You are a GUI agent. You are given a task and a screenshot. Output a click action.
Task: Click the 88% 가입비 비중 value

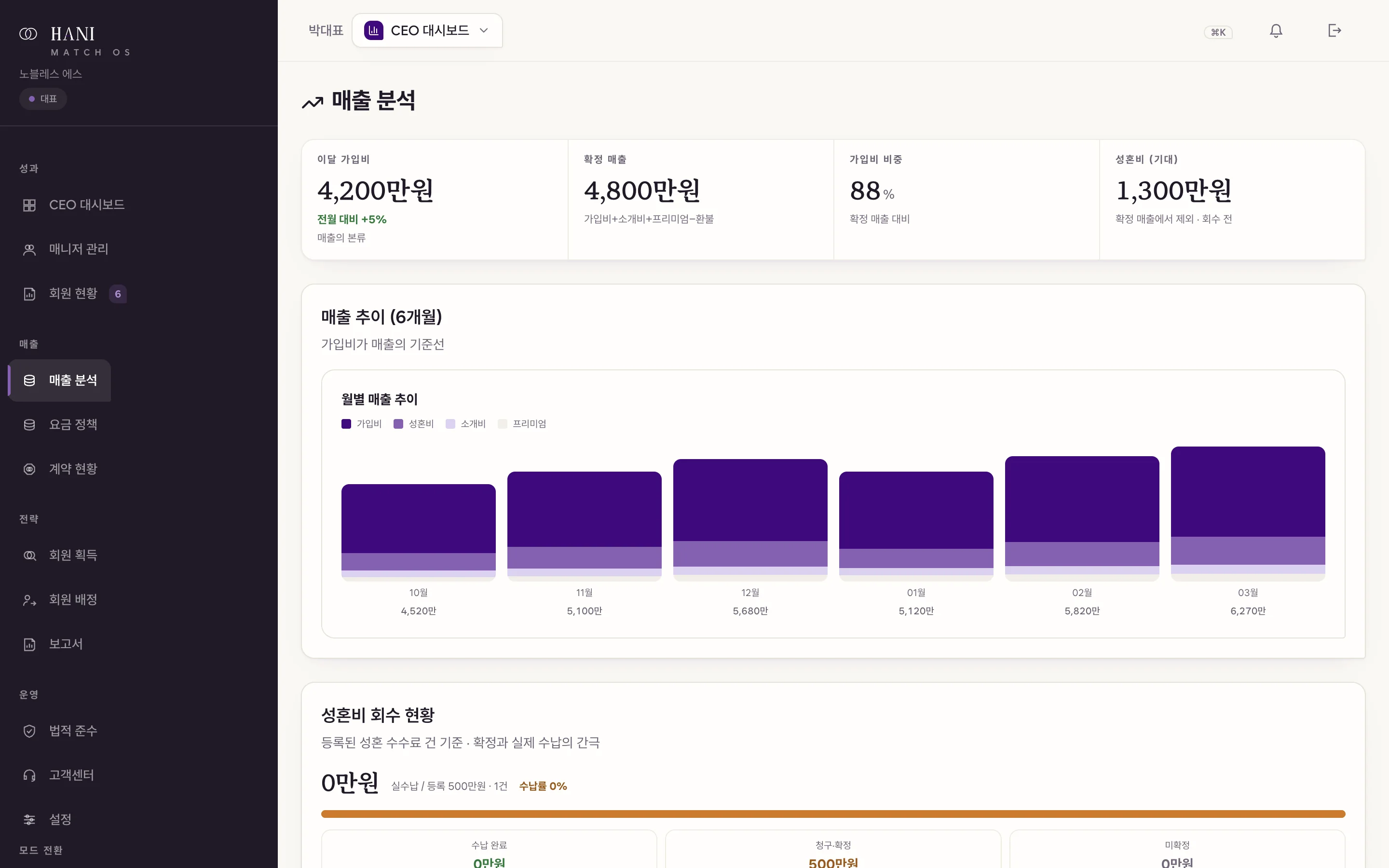(x=872, y=191)
